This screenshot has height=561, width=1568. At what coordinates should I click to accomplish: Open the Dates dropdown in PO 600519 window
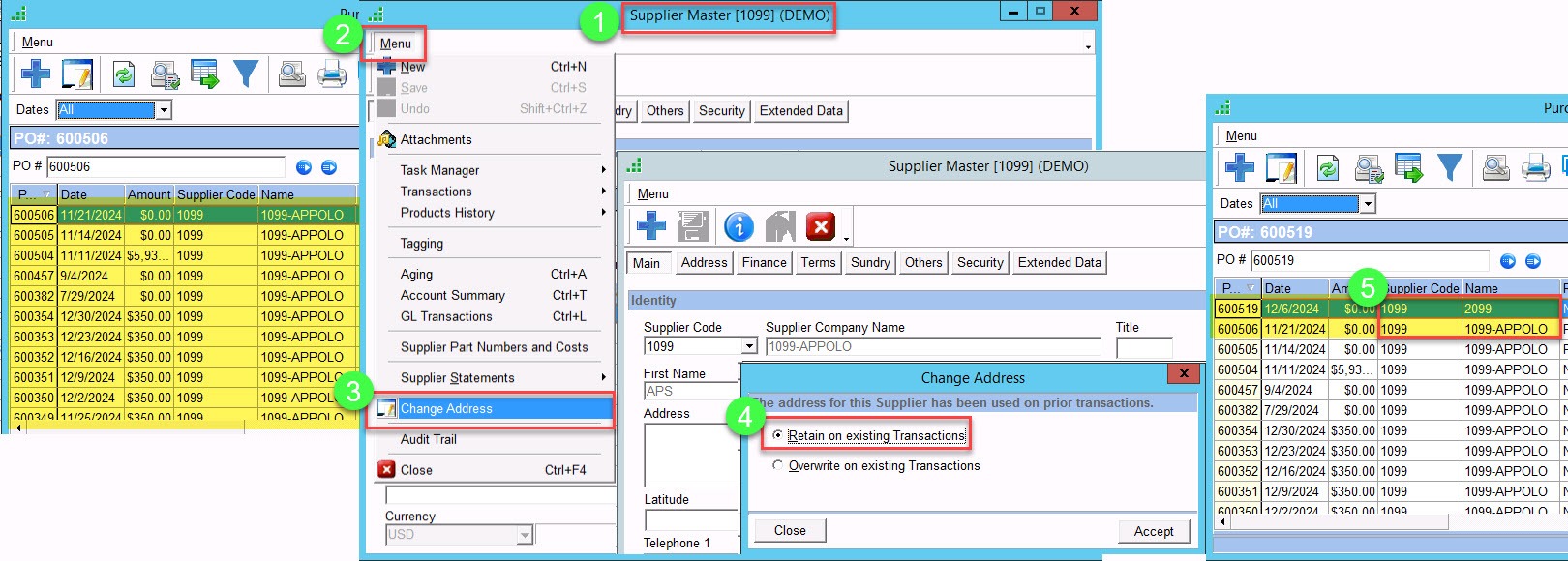[1368, 204]
